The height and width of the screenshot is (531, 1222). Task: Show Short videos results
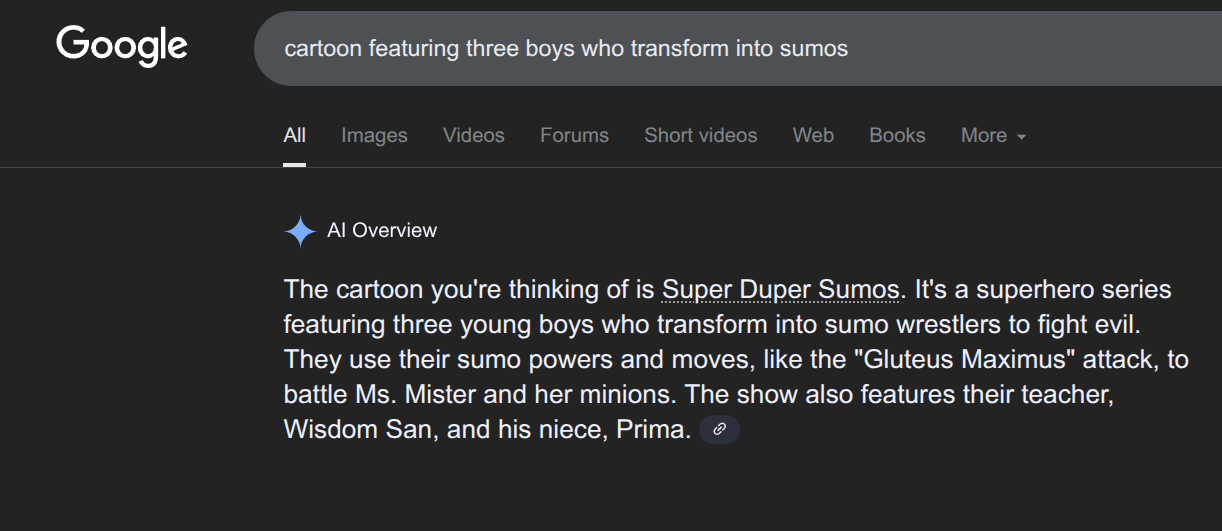point(700,135)
